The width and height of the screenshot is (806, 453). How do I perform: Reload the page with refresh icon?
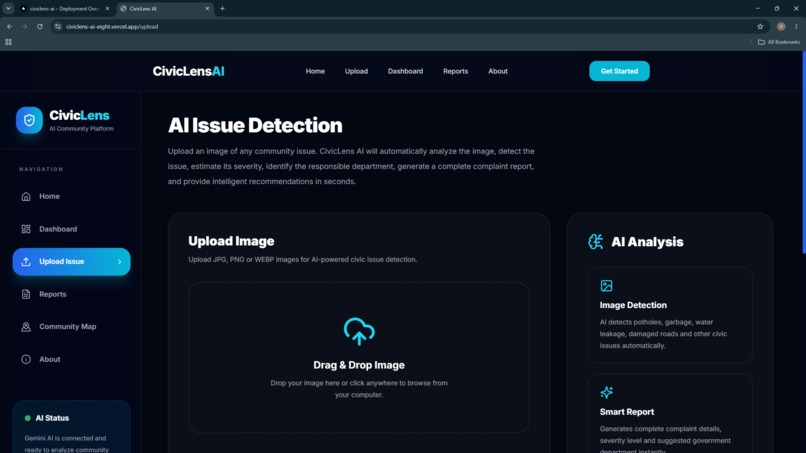(x=40, y=26)
